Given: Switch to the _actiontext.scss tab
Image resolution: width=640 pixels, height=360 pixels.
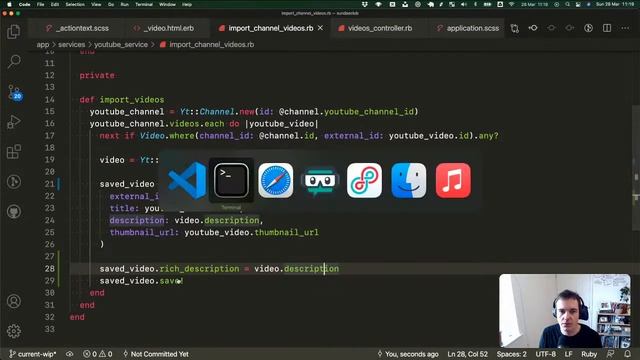Looking at the screenshot, I should coord(78,28).
